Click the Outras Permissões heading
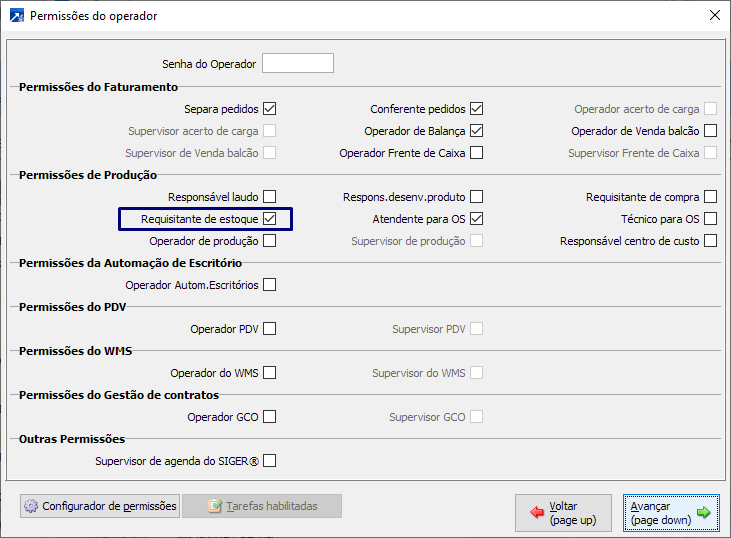 [x=72, y=439]
